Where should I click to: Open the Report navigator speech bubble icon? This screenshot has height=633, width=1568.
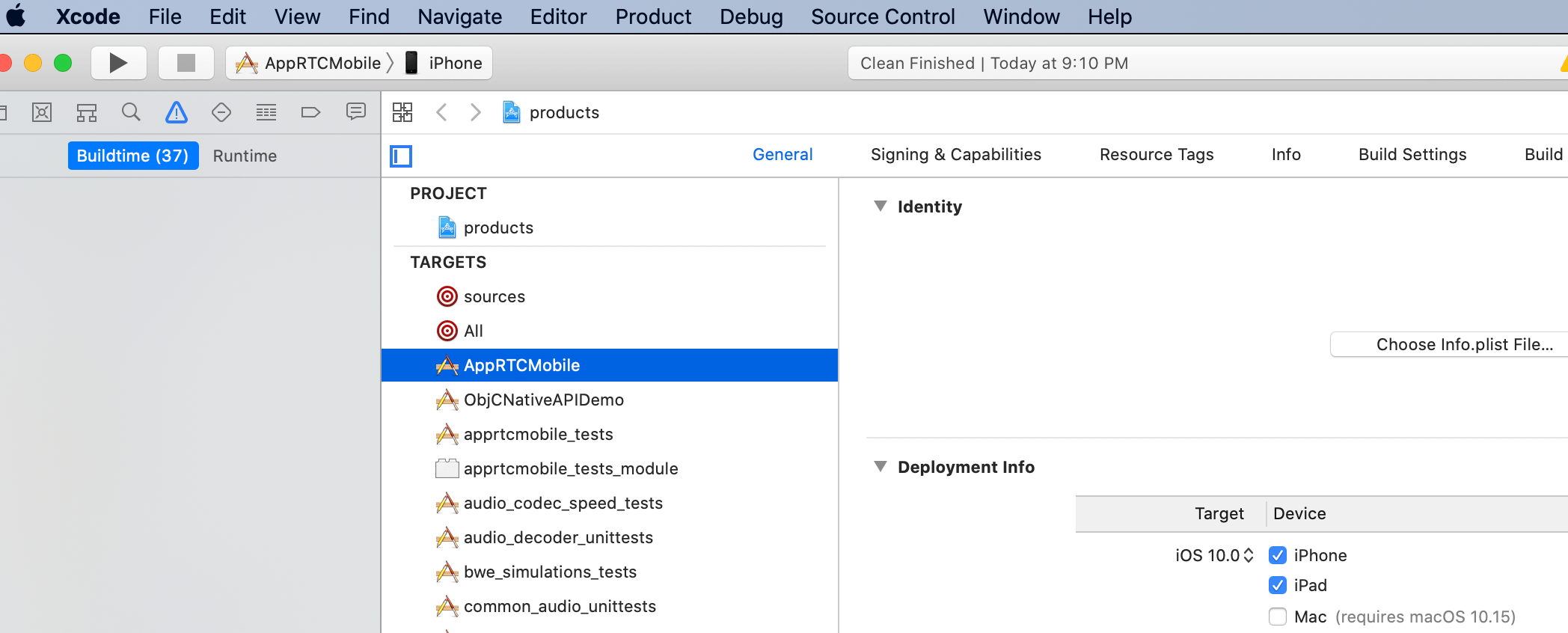(x=356, y=112)
